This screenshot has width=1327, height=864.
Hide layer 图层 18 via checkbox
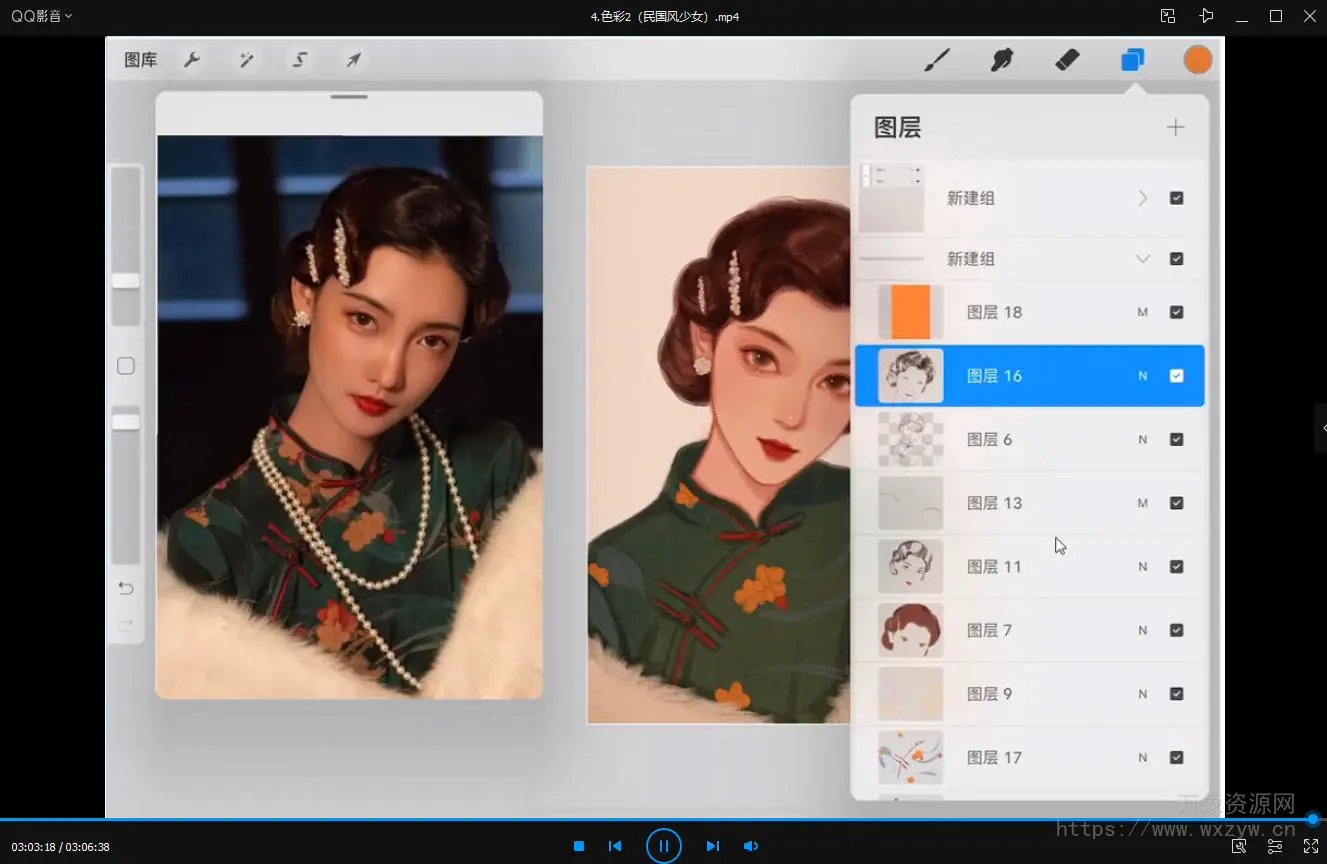click(x=1176, y=312)
